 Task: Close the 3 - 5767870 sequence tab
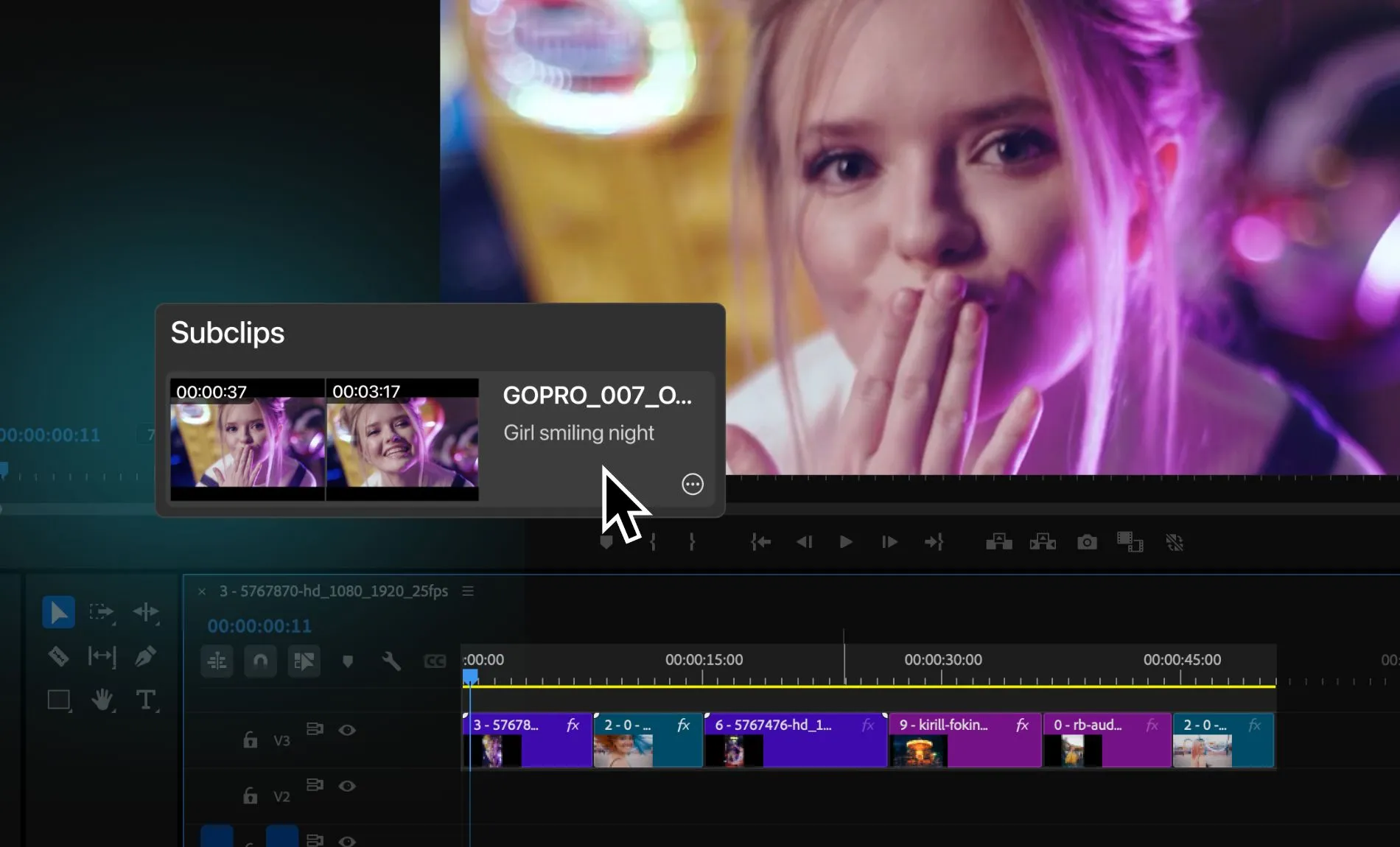click(202, 591)
